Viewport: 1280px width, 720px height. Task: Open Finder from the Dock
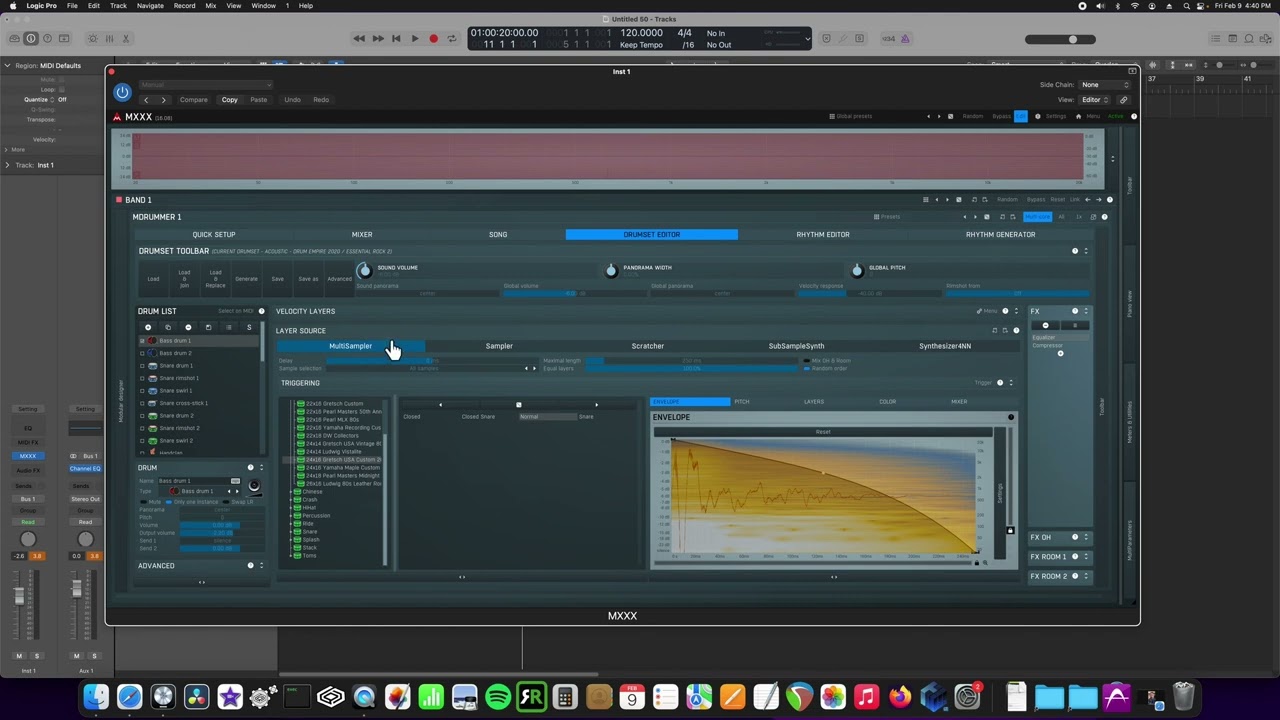tap(96, 696)
